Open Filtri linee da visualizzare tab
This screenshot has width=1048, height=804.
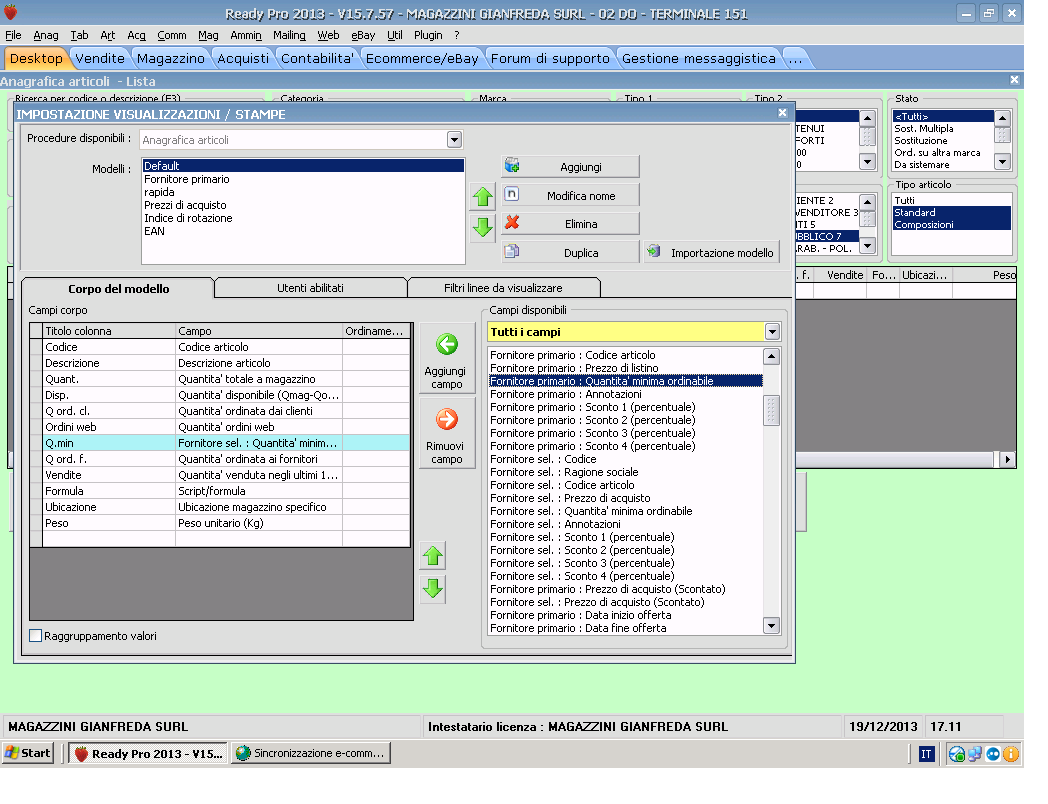point(505,288)
